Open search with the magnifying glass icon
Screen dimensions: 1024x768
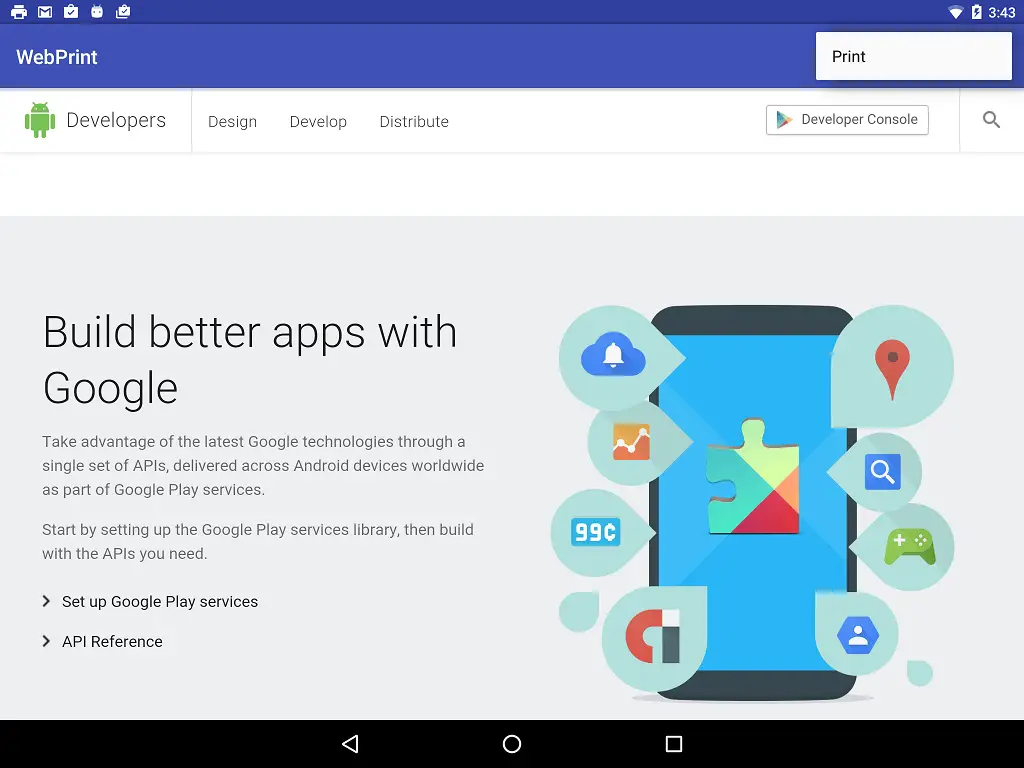[x=990, y=119]
